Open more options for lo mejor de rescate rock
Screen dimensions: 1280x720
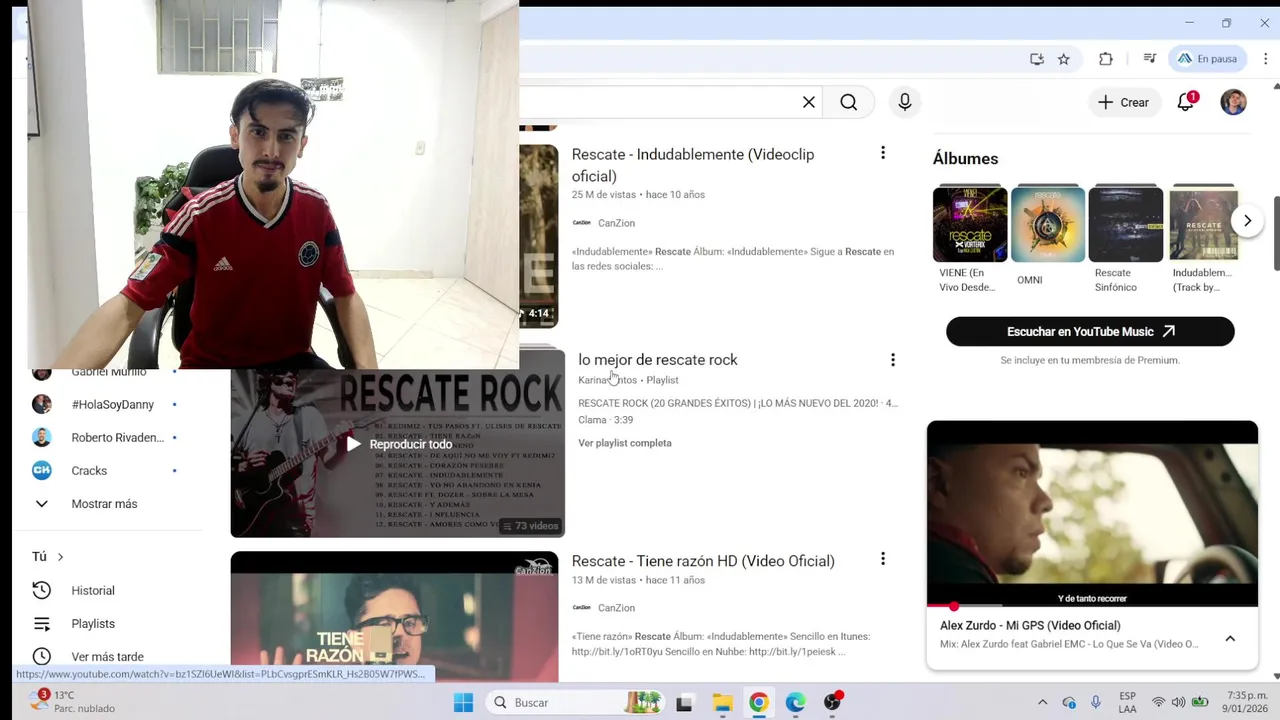pos(893,360)
